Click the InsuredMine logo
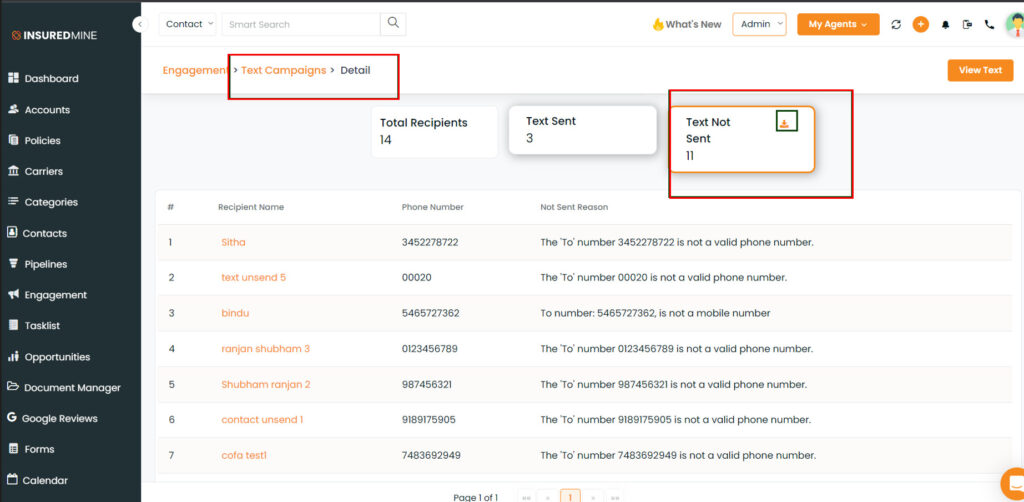This screenshot has height=502, width=1024. [x=54, y=35]
